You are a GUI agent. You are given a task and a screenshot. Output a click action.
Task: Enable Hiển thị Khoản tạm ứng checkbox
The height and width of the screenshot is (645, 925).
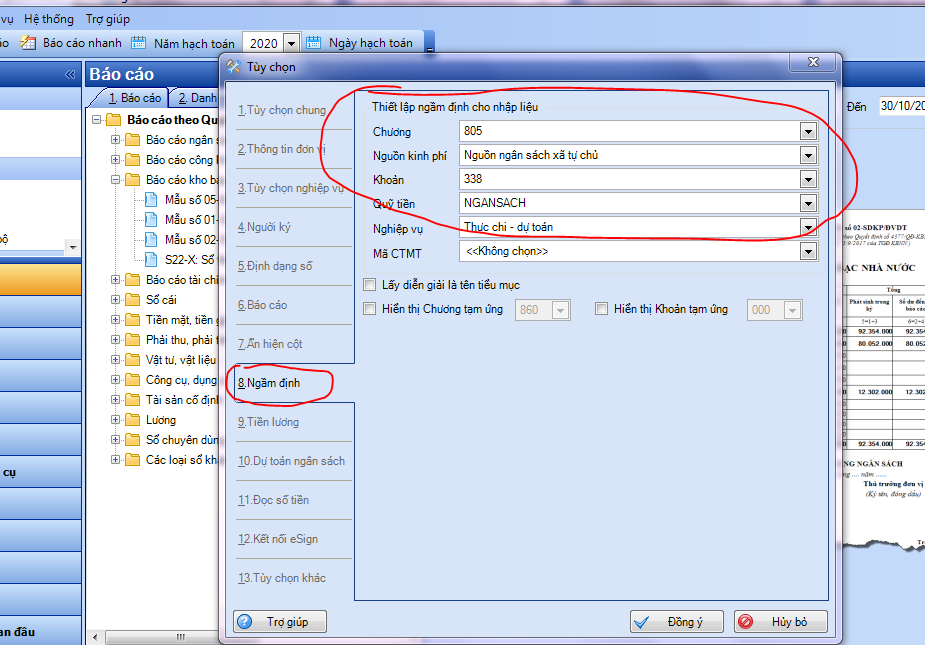pos(601,309)
